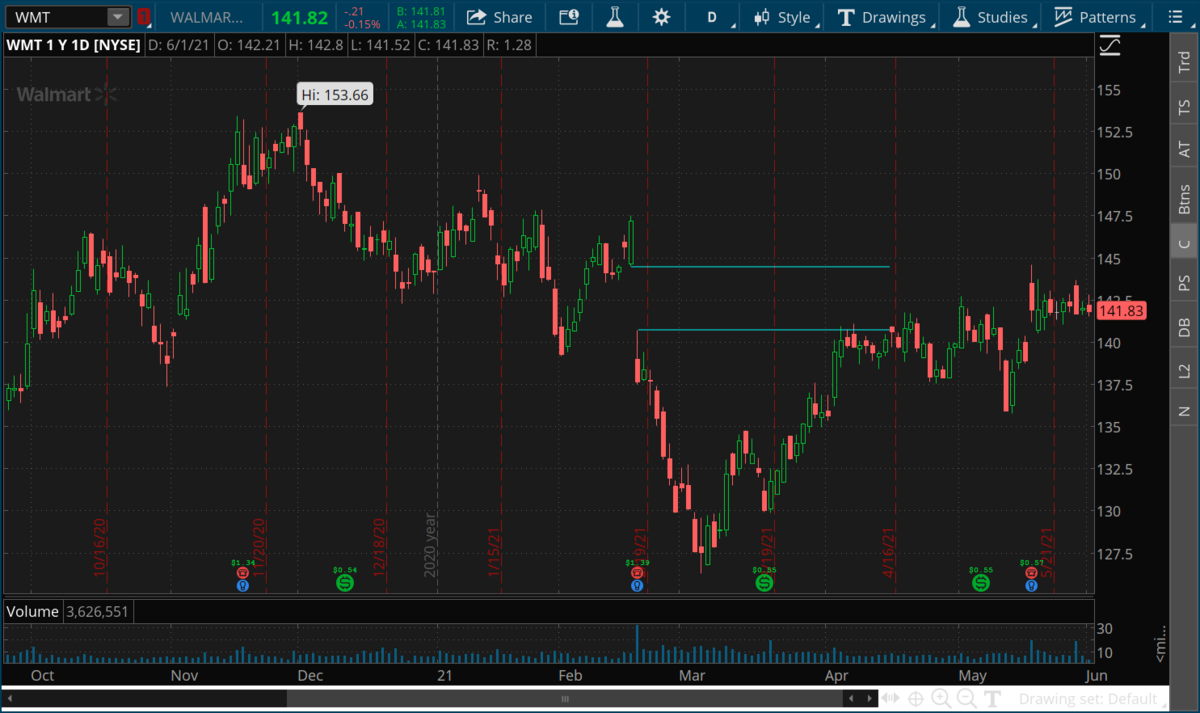Click the November earnings phone icon under $1.34
Screen dimensions: 1200x713
[x=243, y=574]
